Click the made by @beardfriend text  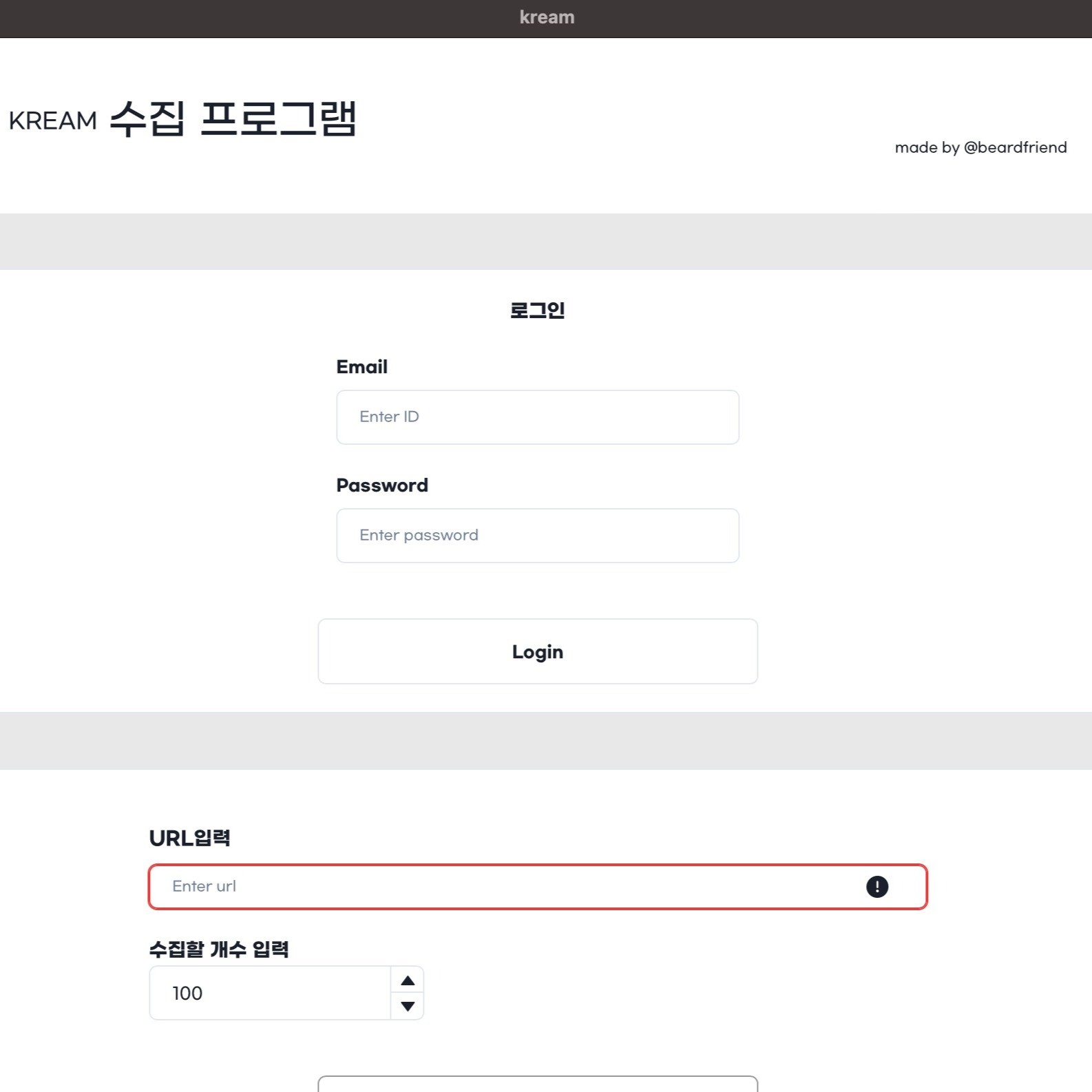(981, 147)
